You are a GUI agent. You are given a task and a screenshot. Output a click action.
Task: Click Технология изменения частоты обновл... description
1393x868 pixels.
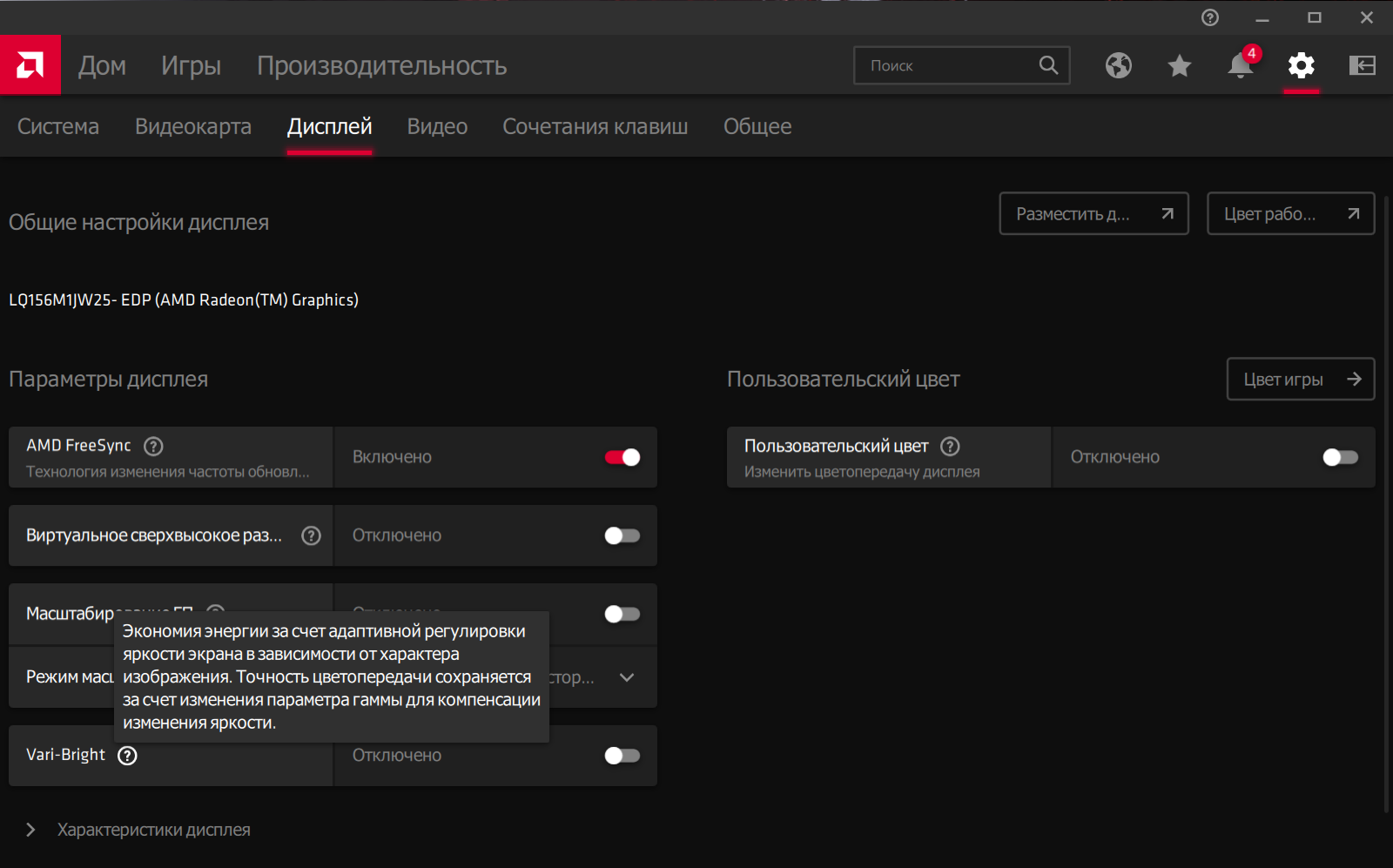(x=168, y=472)
